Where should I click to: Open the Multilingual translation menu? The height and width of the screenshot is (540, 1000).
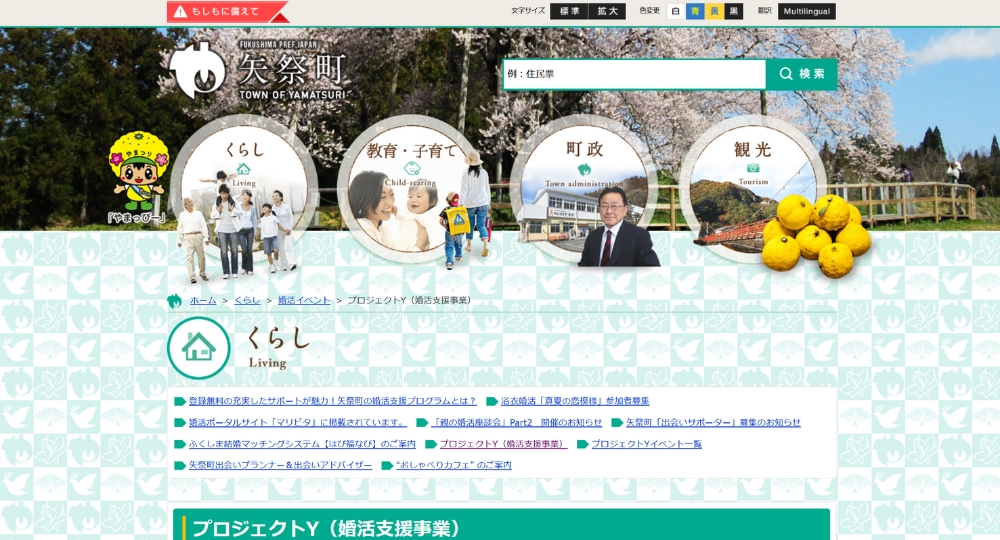tap(806, 11)
